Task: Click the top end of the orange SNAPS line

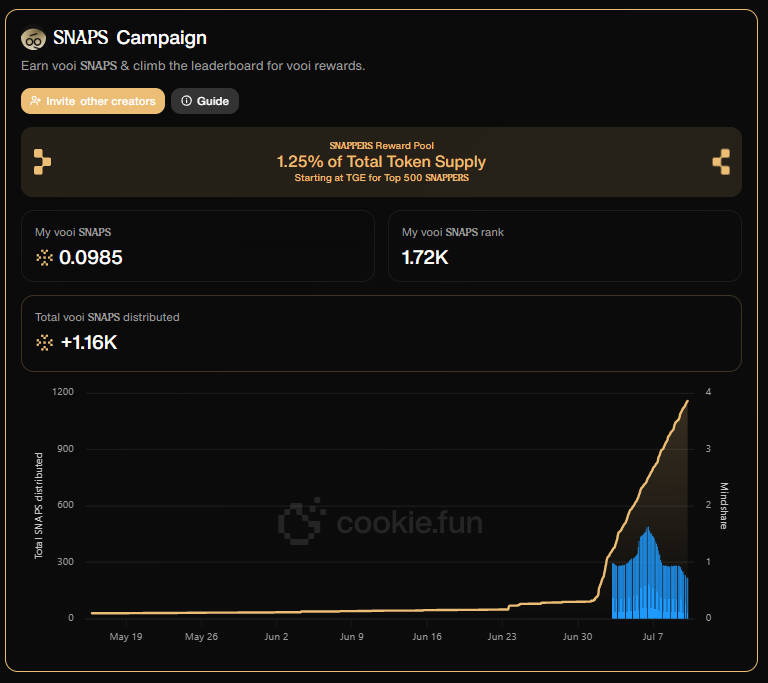Action: [688, 401]
